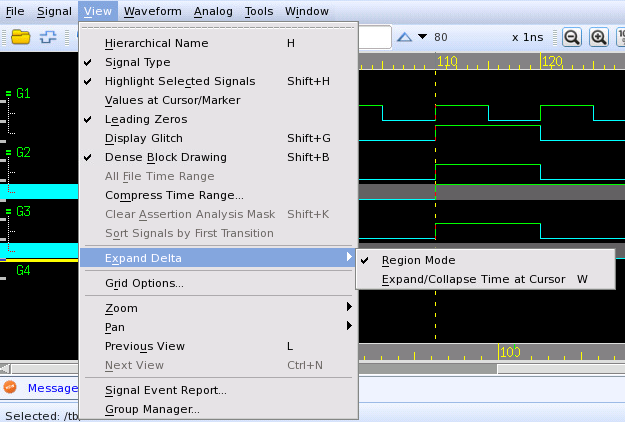Screen dimensions: 625x422
Task: Open the Signal menu
Action: pos(54,11)
